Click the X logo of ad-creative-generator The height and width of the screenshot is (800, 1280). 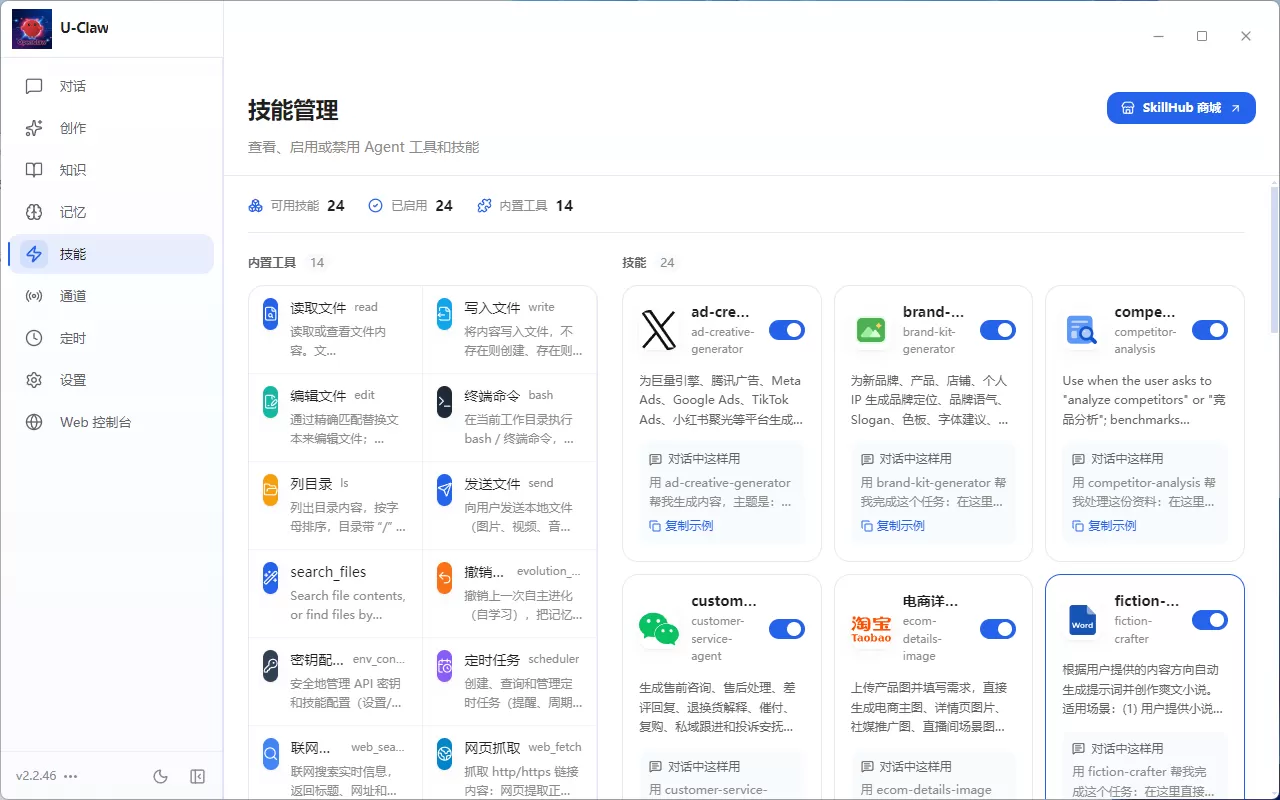tap(659, 330)
